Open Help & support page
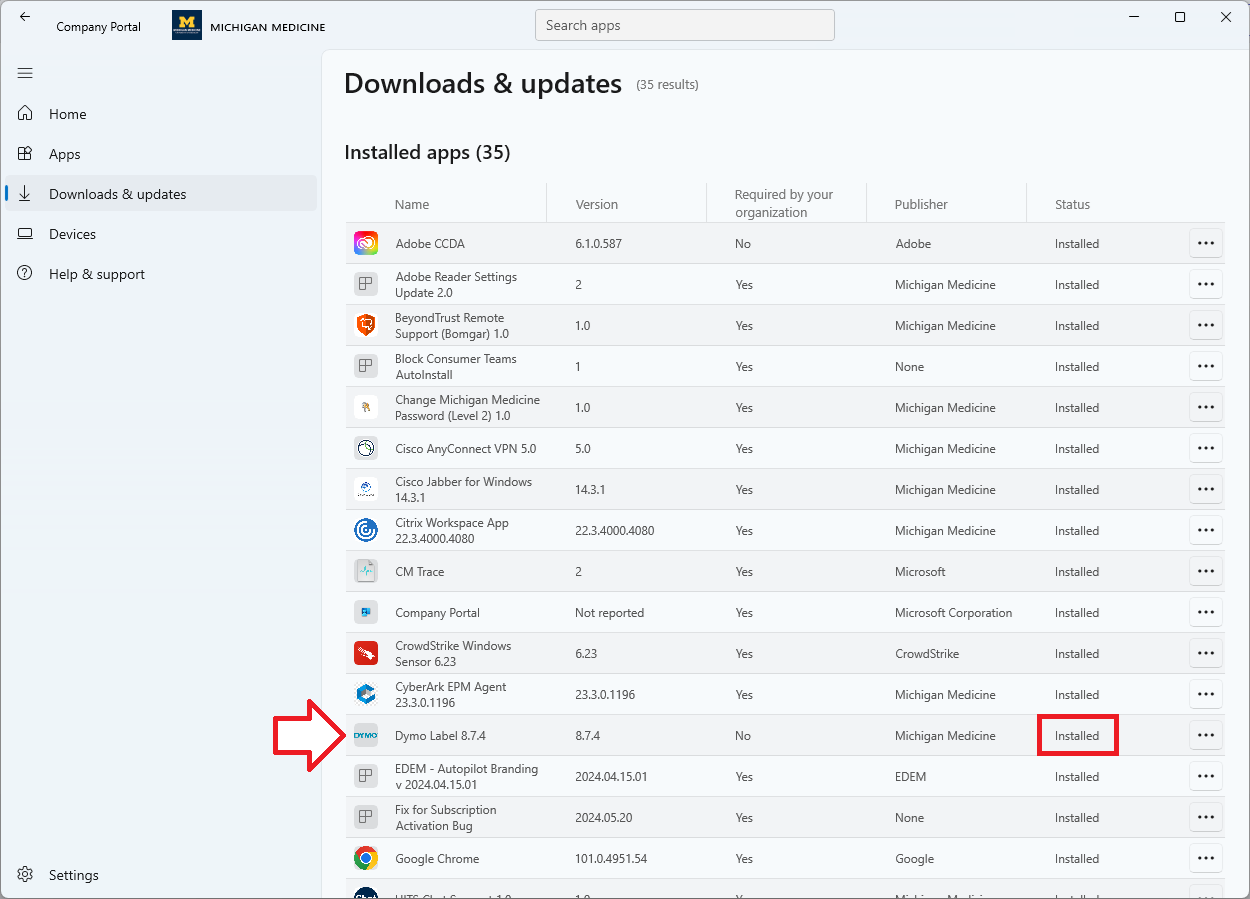 (96, 274)
